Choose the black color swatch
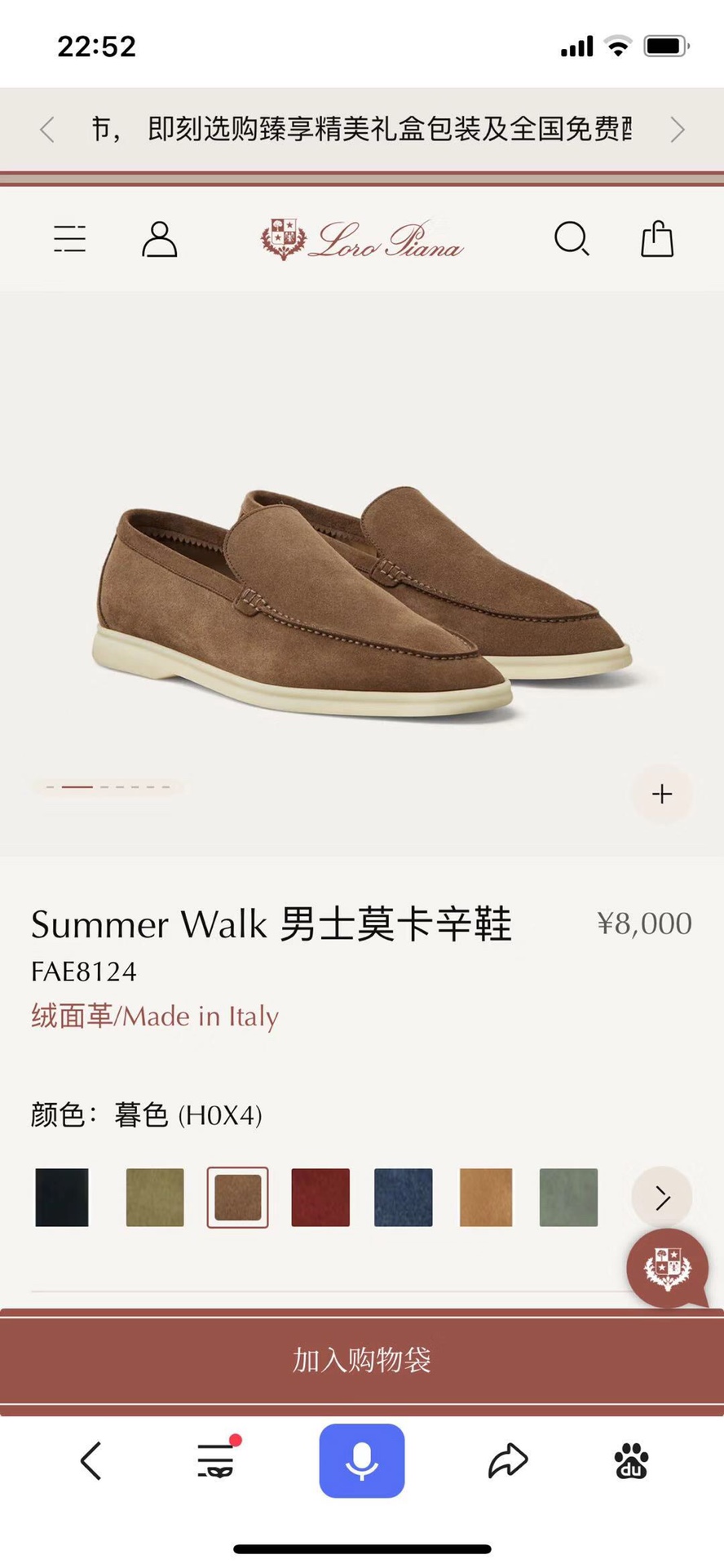724x1568 pixels. [x=62, y=1197]
